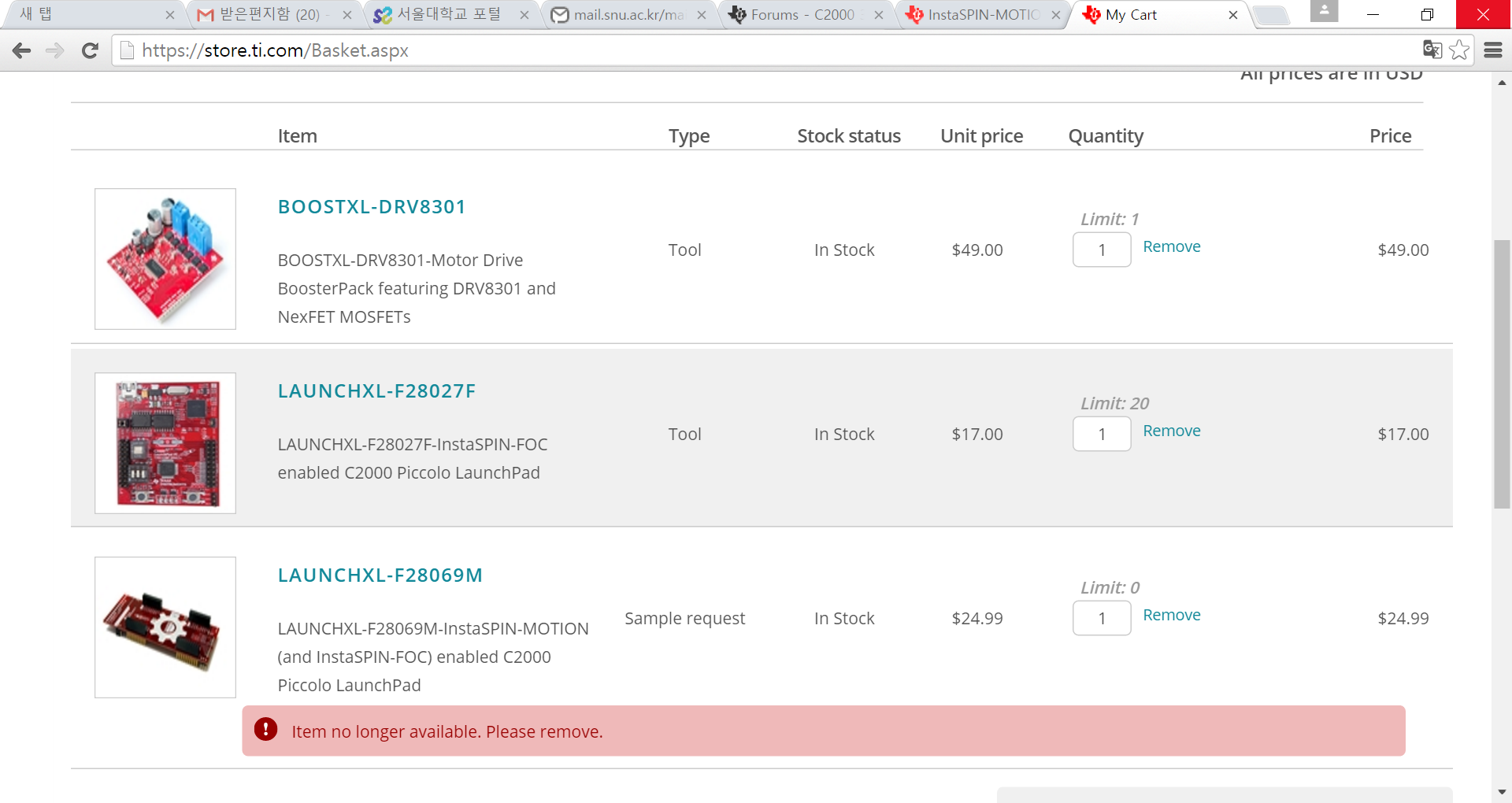Open Google Translate icon in the address bar
This screenshot has width=1512, height=803.
pos(1432,50)
